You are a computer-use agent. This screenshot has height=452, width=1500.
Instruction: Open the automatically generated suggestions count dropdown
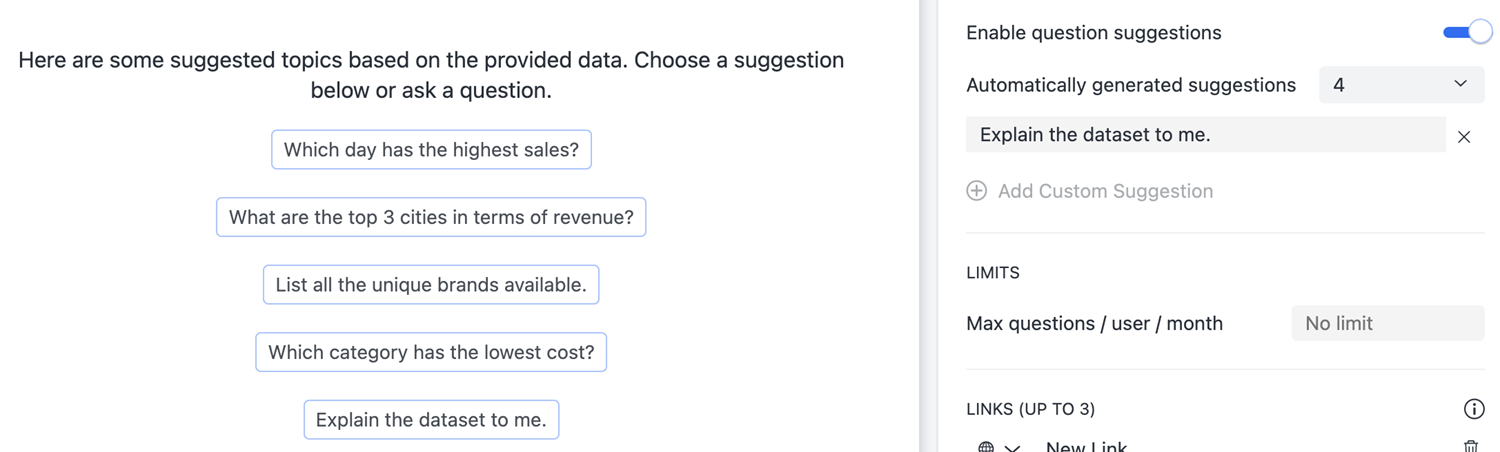[x=1401, y=85]
